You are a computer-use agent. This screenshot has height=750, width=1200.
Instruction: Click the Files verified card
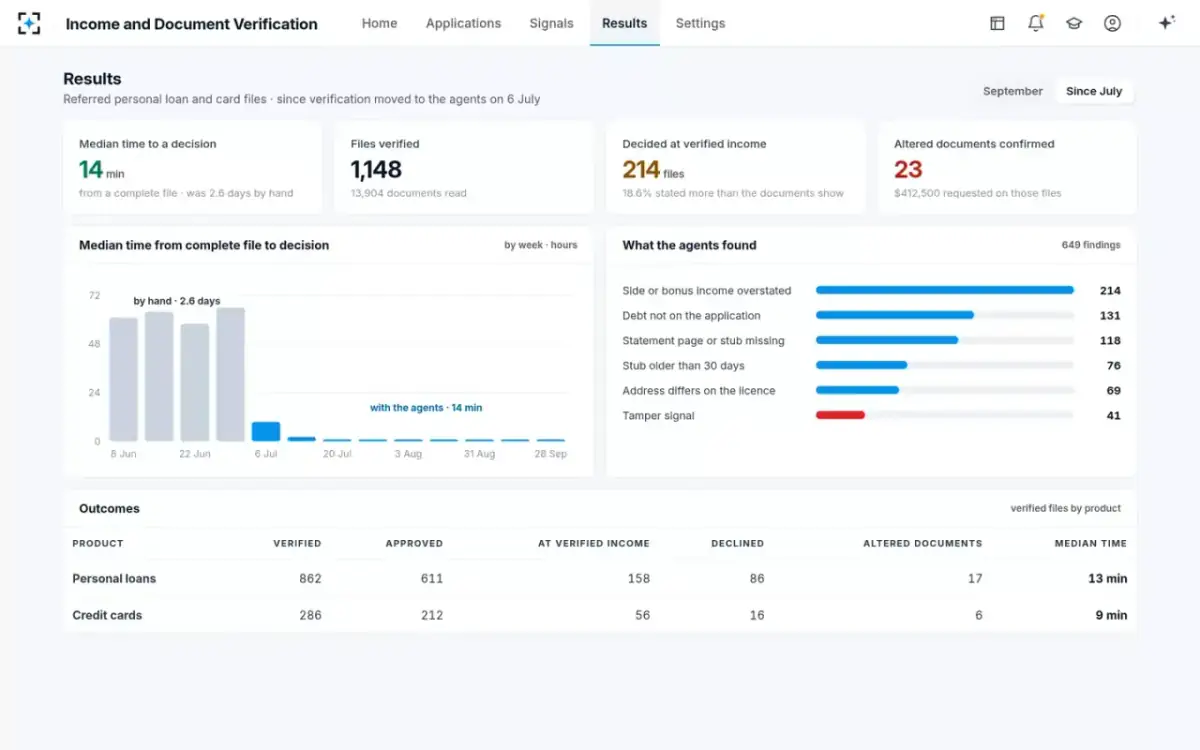click(464, 168)
